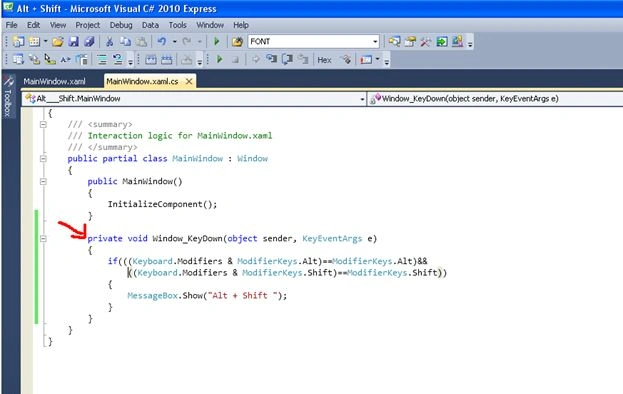Open the Window menu
The height and width of the screenshot is (394, 623).
[x=210, y=25]
